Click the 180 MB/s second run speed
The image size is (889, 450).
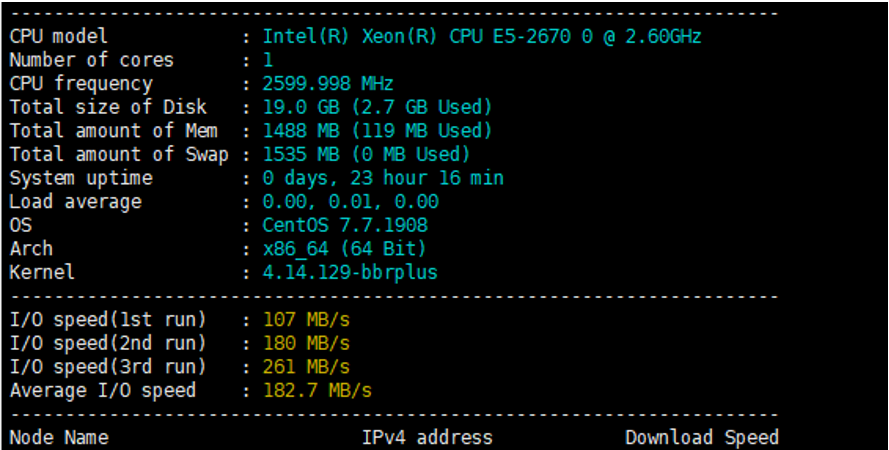tap(306, 343)
